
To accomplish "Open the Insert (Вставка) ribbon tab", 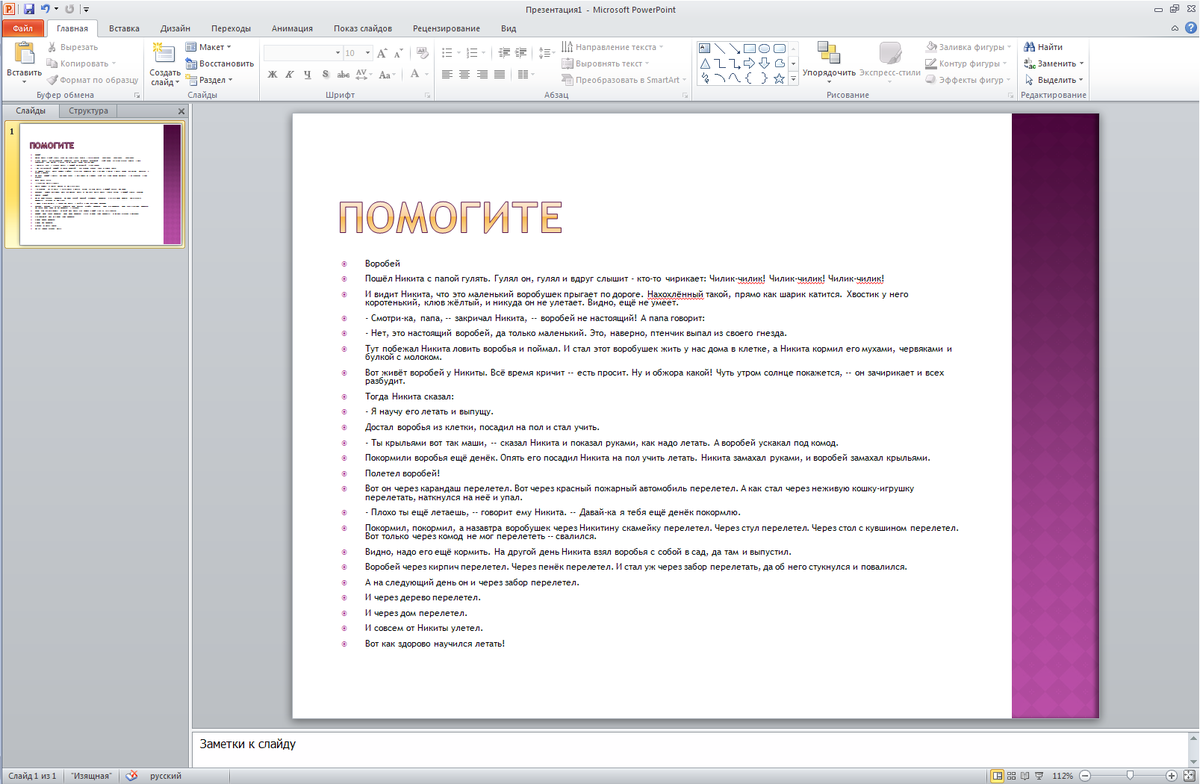I will point(124,29).
